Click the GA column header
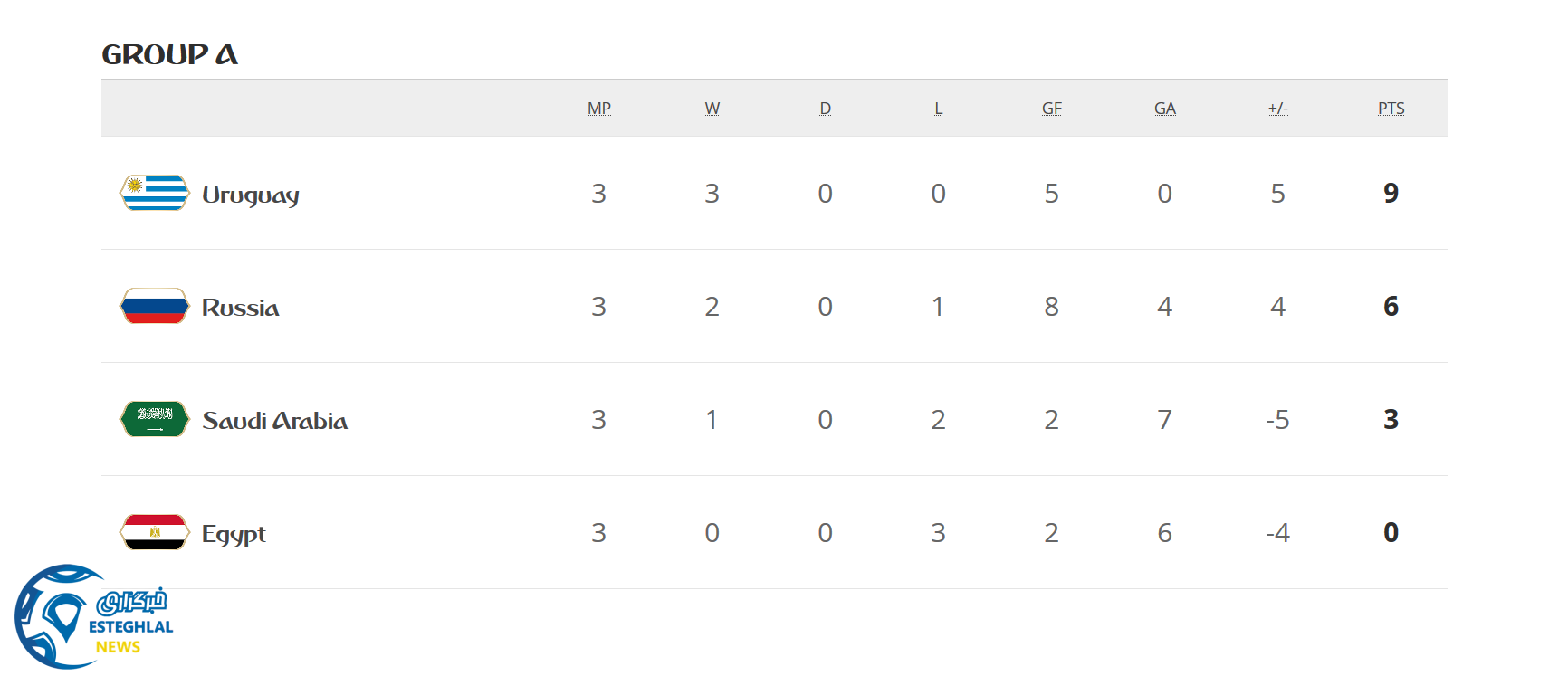The width and height of the screenshot is (1568, 695). (1165, 109)
